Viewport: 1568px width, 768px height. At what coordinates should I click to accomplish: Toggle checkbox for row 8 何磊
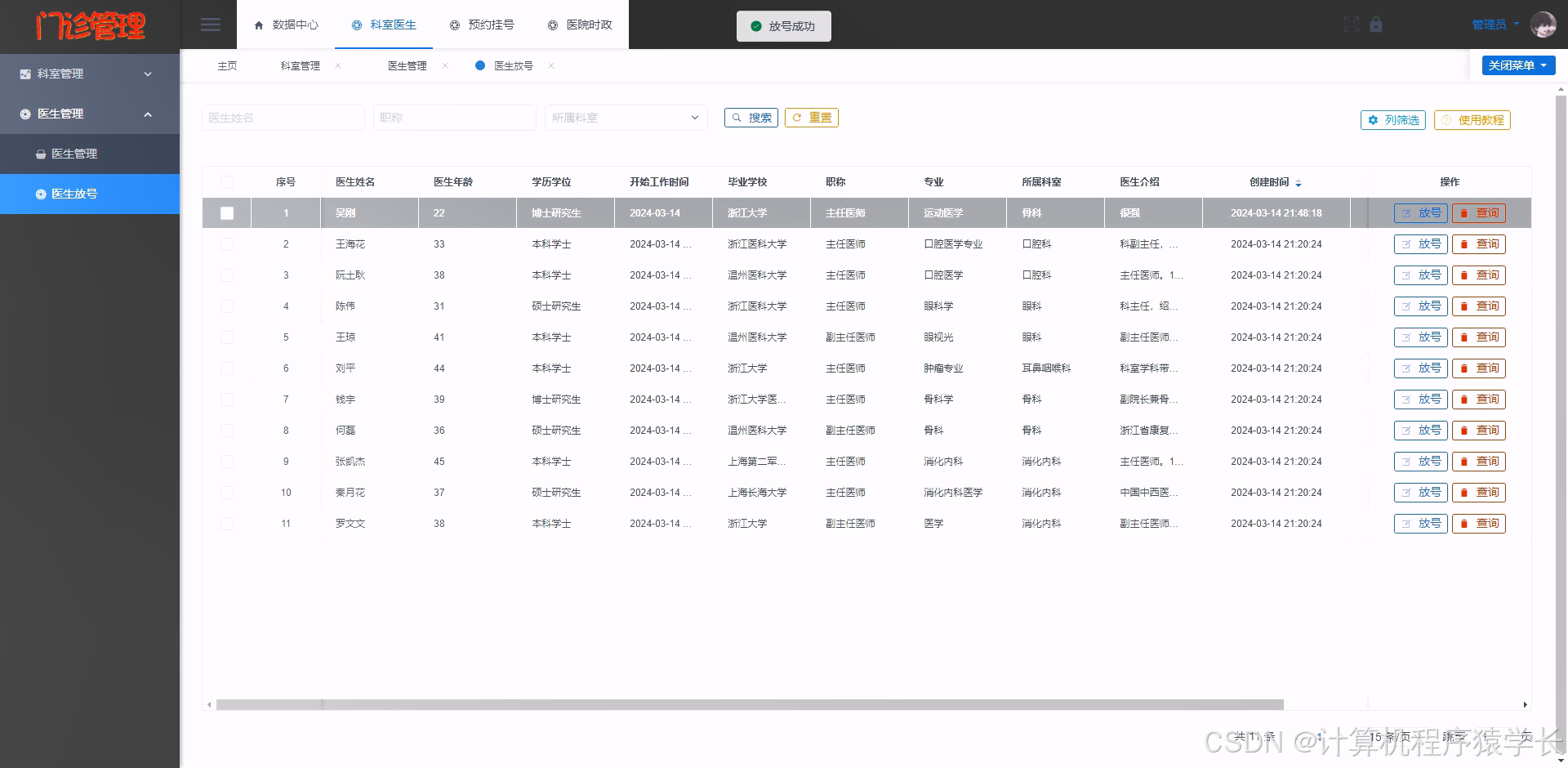pos(227,431)
